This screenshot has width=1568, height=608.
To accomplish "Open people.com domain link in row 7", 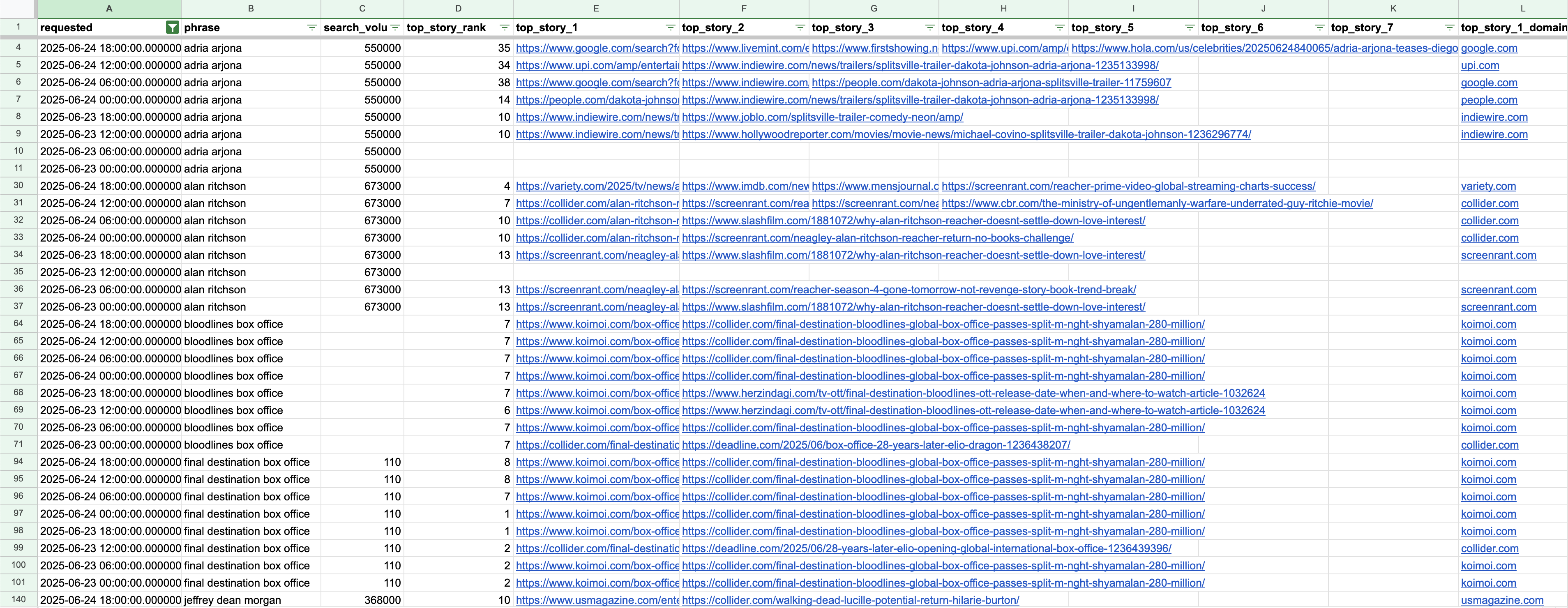I will 1489,100.
